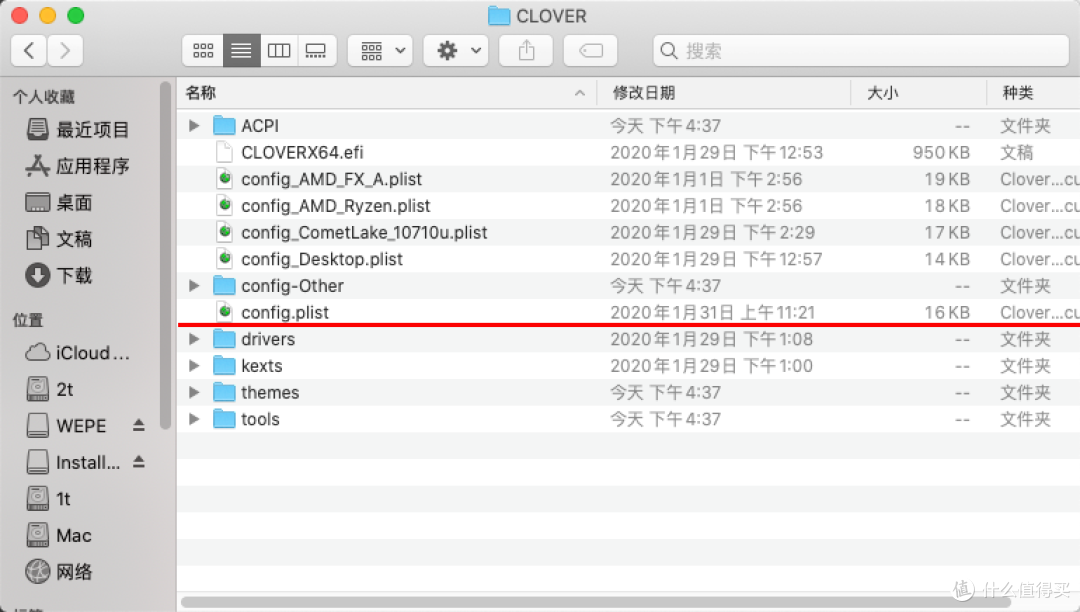Click the 个人收藏 sidebar section header
The image size is (1080, 612).
(43, 96)
